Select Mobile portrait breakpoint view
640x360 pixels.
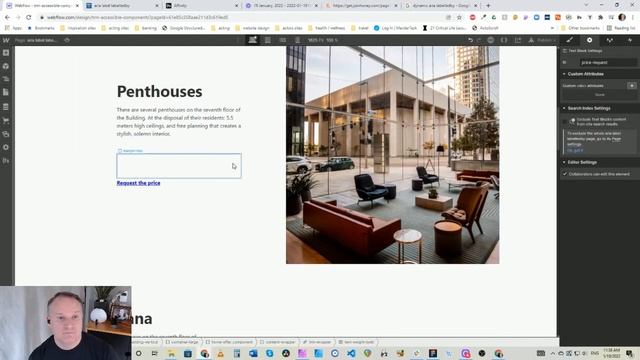298,40
